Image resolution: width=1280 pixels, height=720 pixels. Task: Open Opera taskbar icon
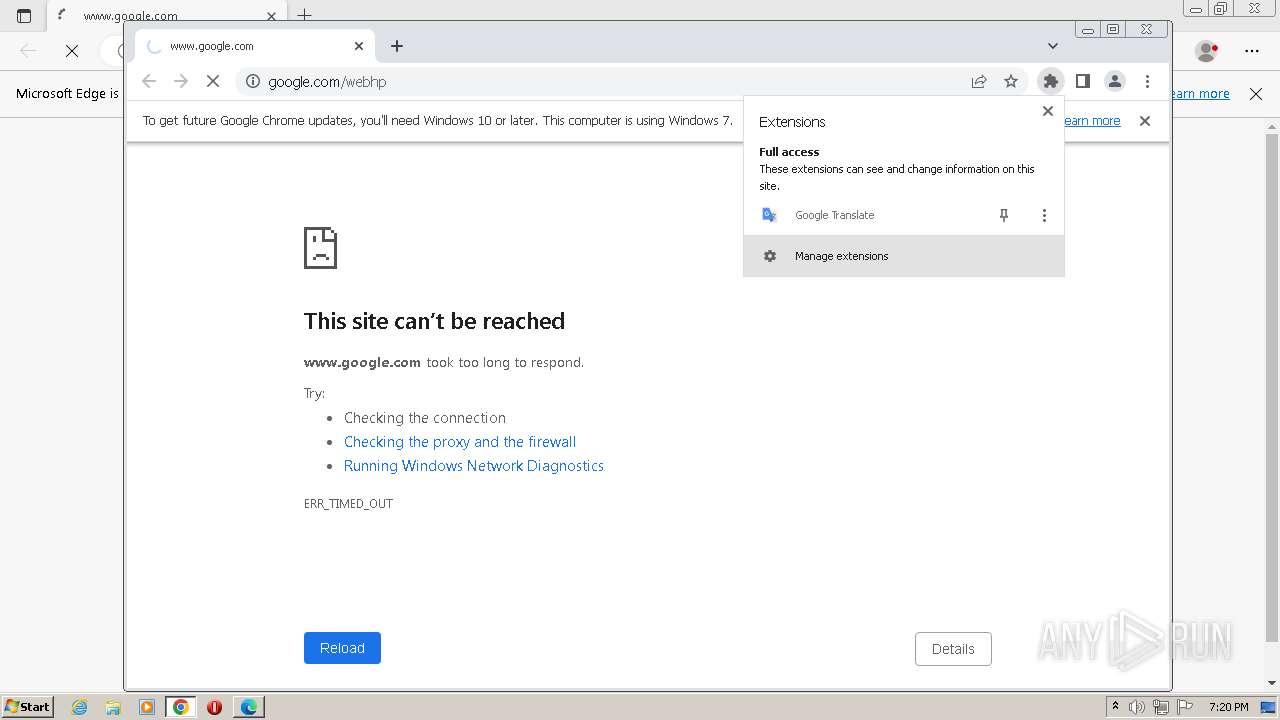(214, 707)
